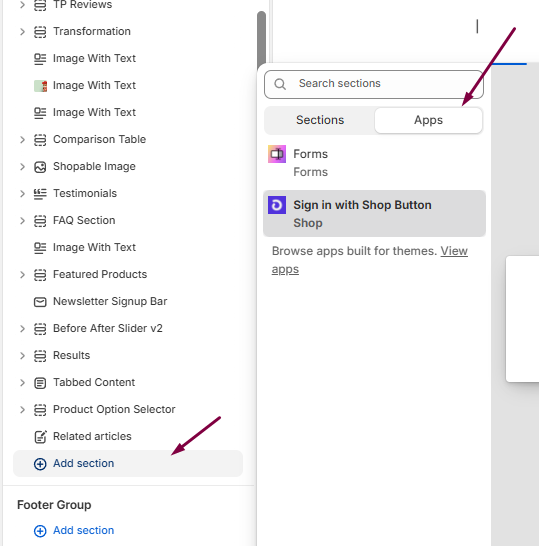Expand the Featured Products section
The image size is (539, 546).
pyautogui.click(x=22, y=275)
